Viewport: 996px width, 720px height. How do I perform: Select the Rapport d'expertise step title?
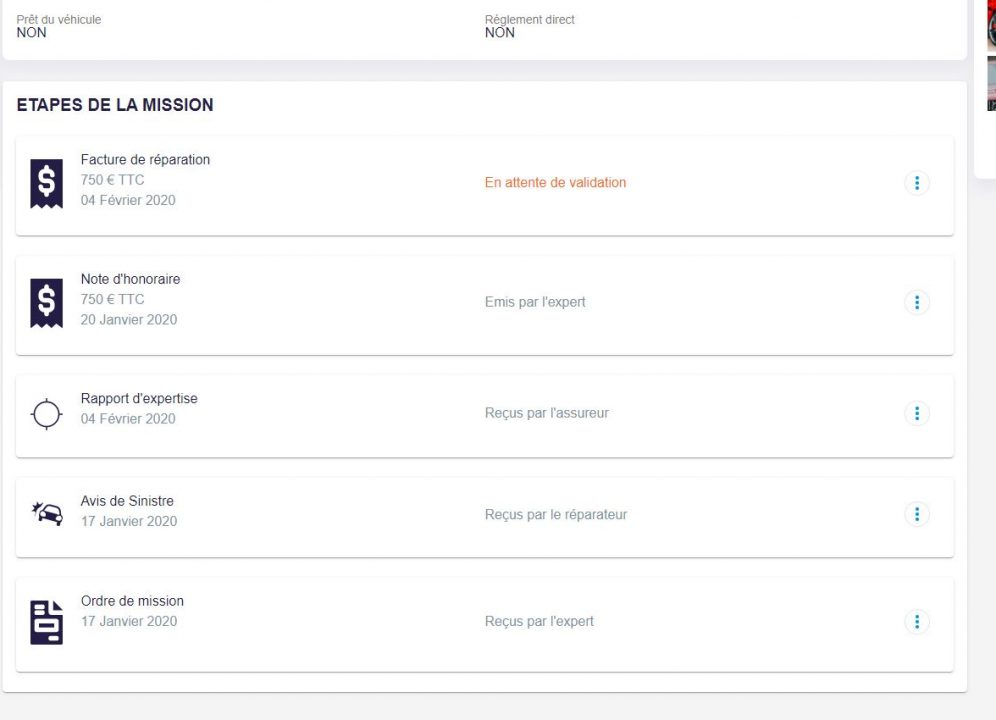tap(139, 398)
